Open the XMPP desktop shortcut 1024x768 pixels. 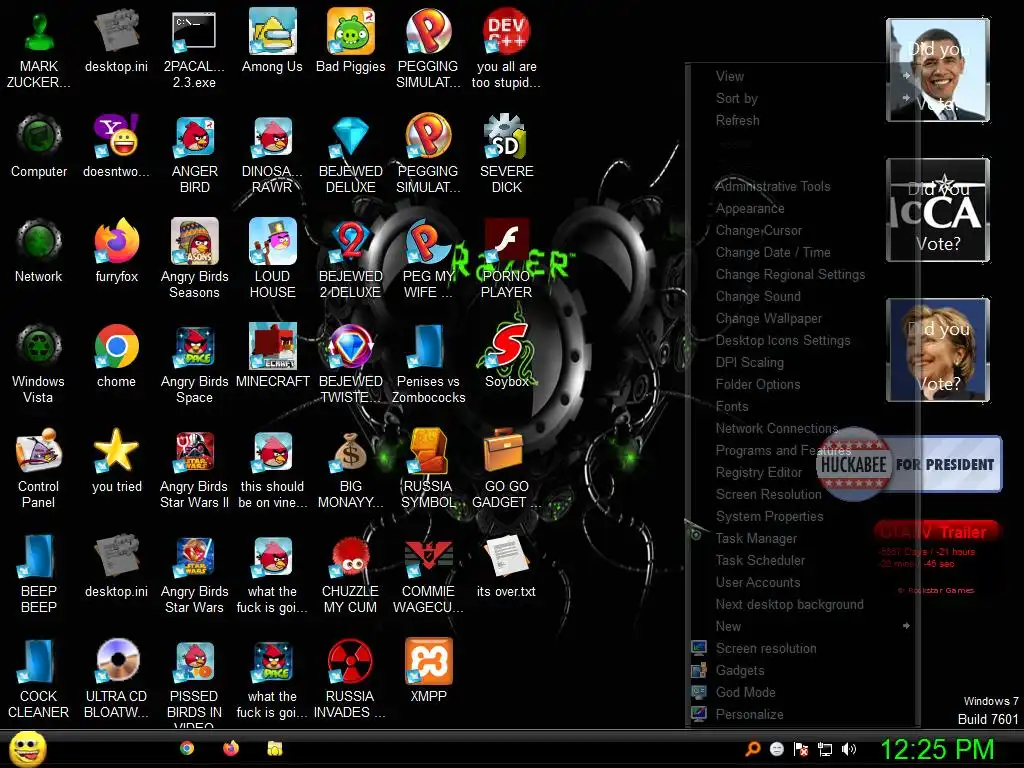(428, 671)
